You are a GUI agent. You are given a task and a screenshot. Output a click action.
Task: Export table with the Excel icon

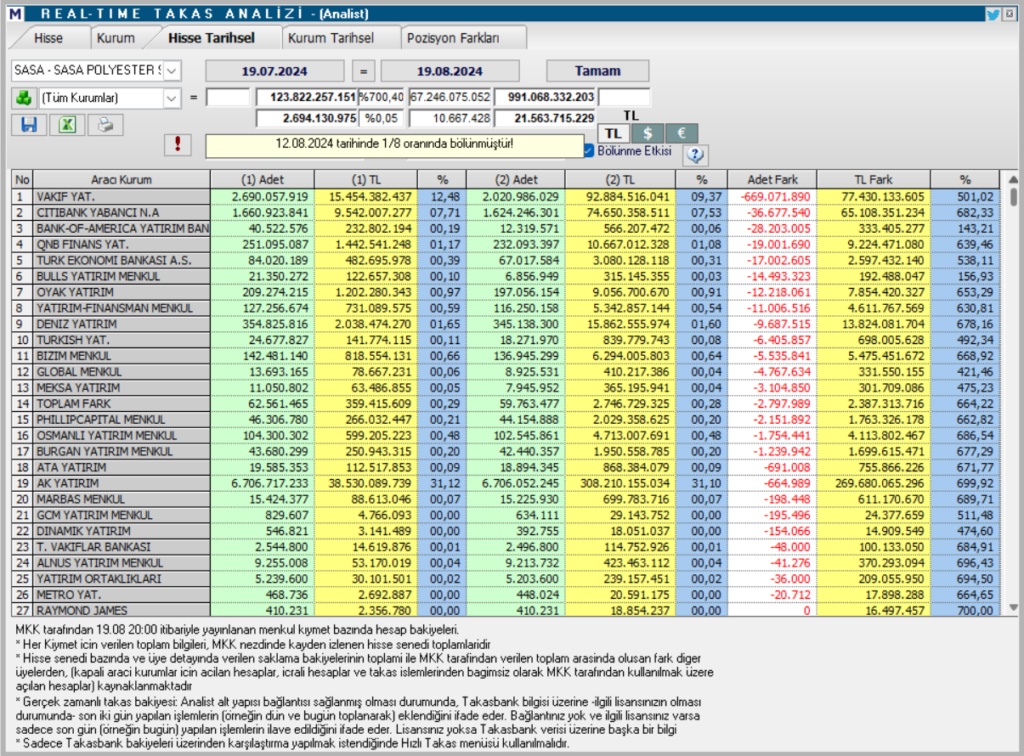point(67,125)
